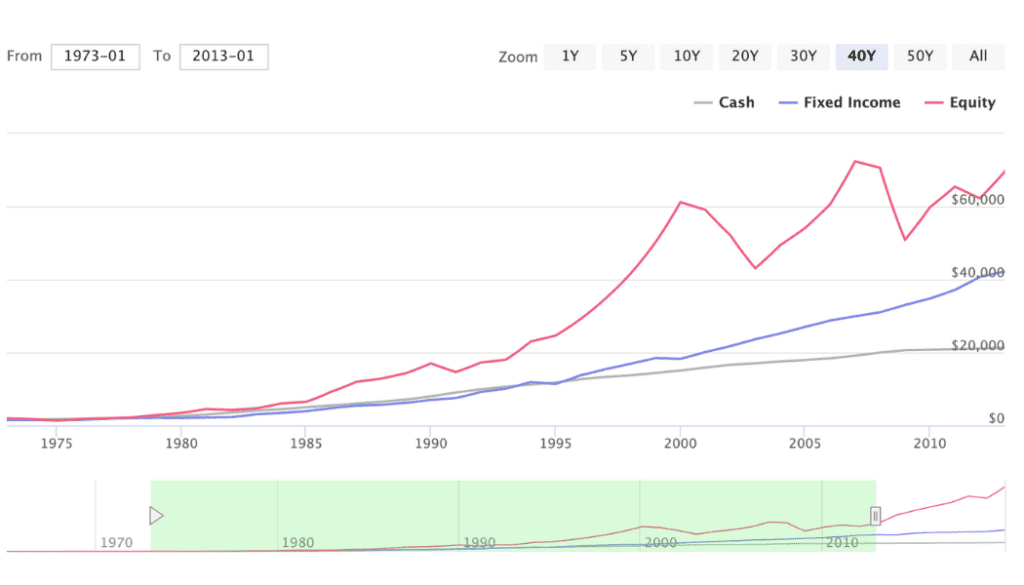Viewport: 1024px width, 585px height.
Task: Switch to the 40Y zoom preset
Action: coord(861,56)
